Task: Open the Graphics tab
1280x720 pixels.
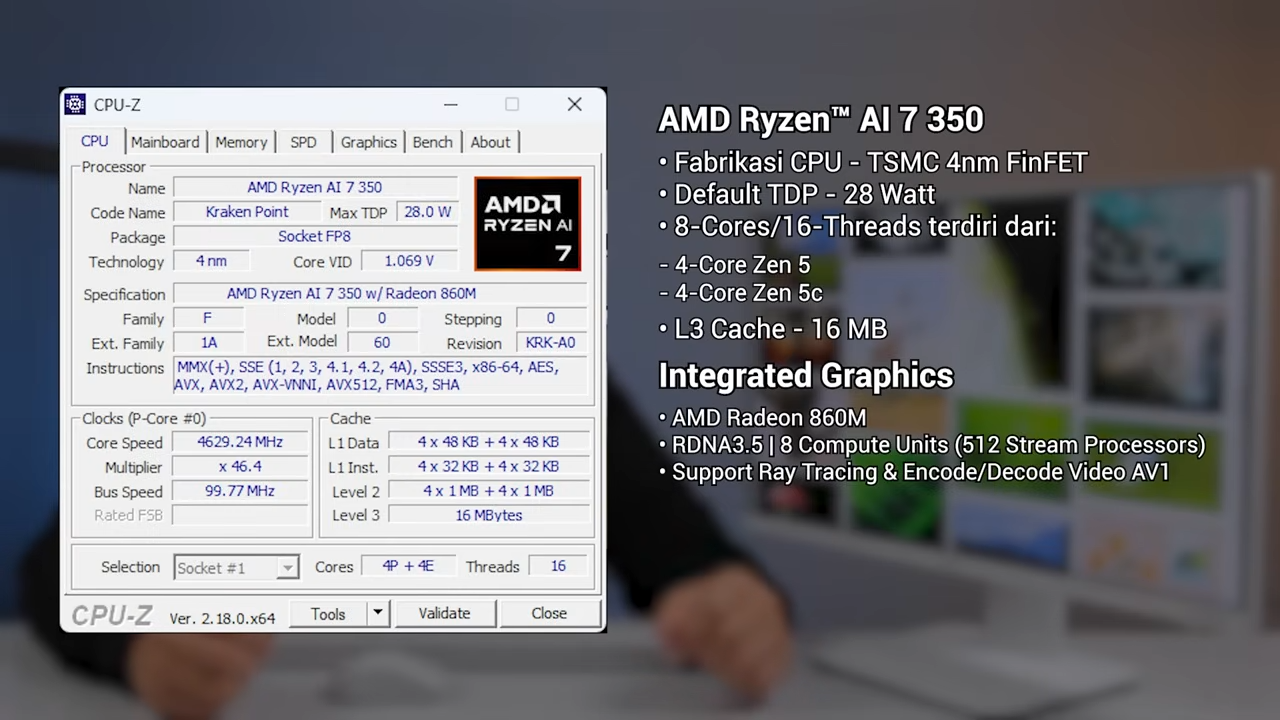Action: pos(368,142)
